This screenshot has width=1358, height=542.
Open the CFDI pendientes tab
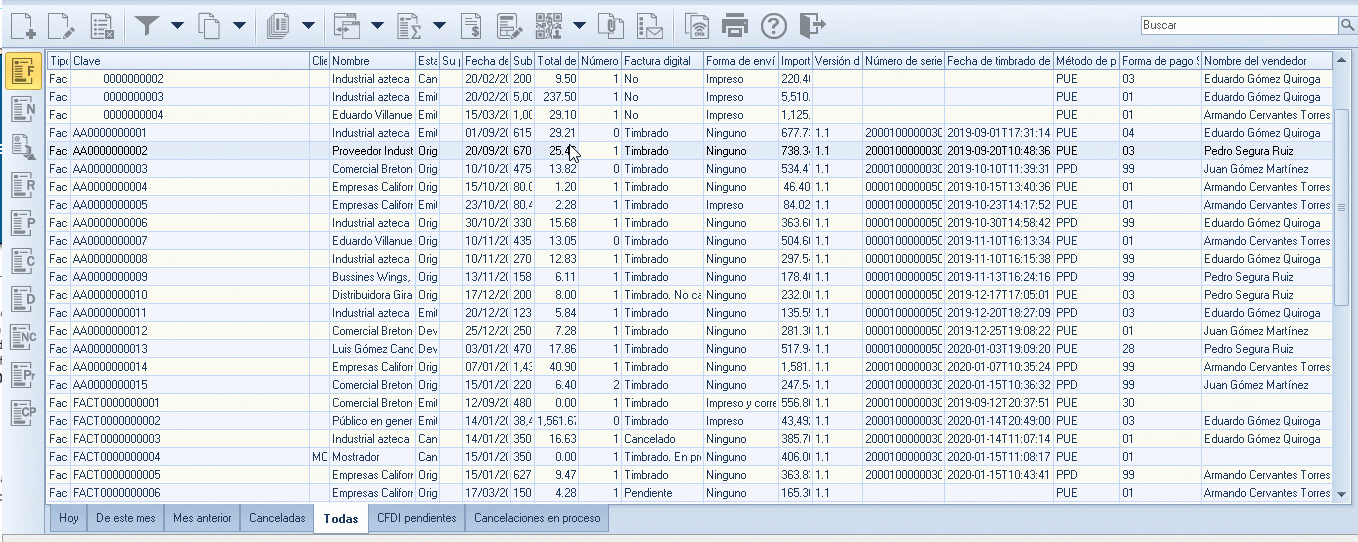point(416,518)
